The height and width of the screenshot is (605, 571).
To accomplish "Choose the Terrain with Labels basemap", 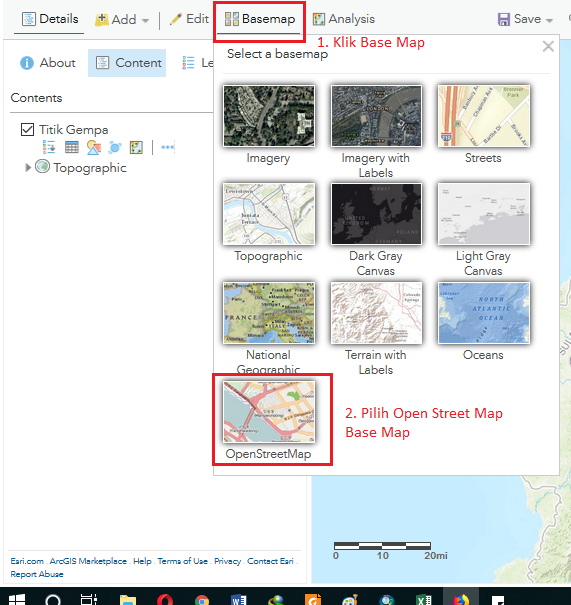I will click(x=376, y=313).
